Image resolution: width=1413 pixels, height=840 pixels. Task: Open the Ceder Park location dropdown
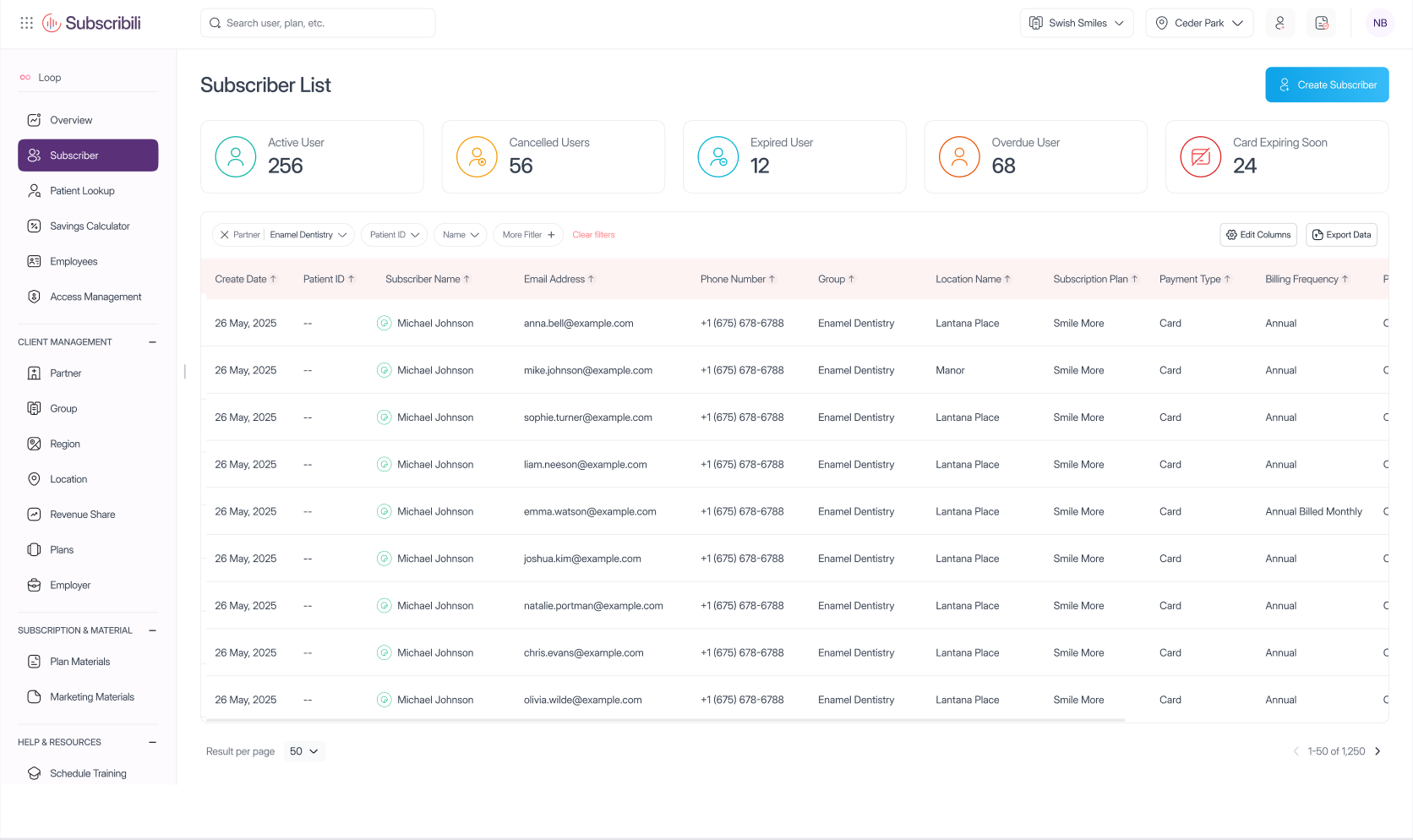point(1198,23)
